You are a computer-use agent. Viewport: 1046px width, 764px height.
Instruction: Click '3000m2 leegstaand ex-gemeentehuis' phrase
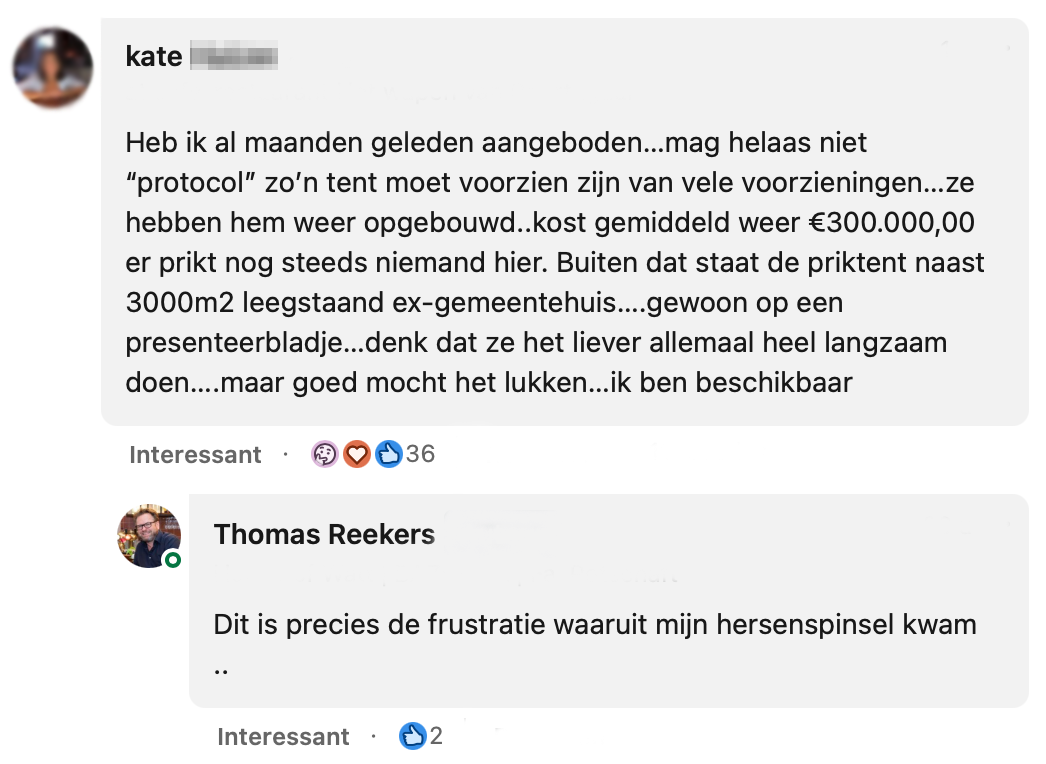point(380,303)
